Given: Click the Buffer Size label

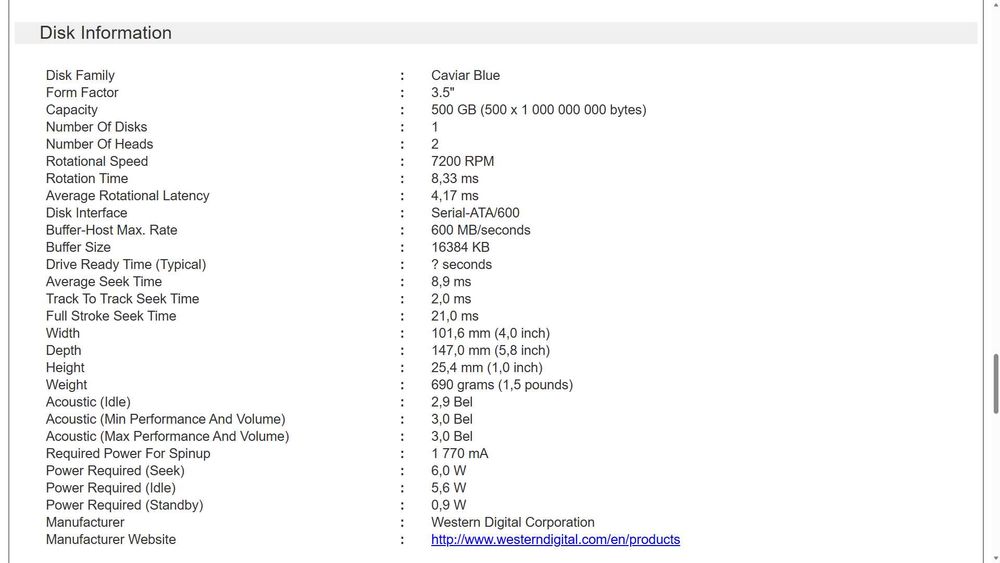Looking at the screenshot, I should tap(78, 247).
